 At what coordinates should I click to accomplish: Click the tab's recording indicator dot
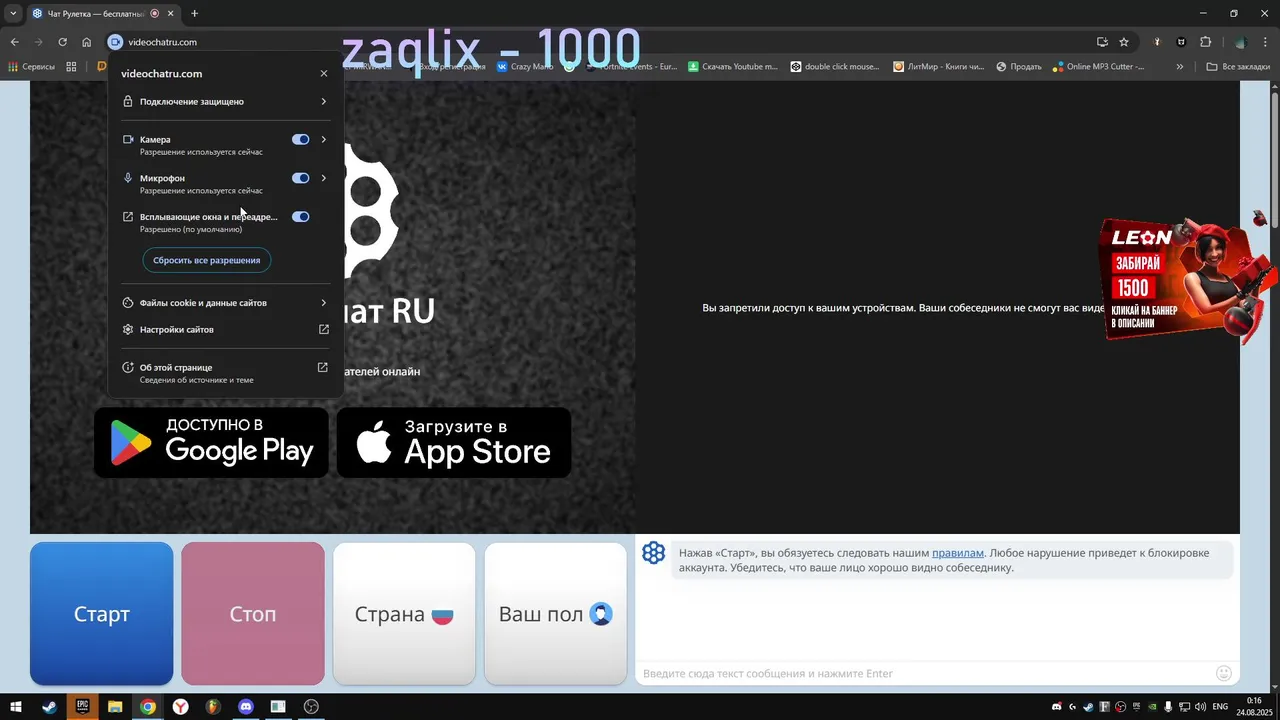pos(155,13)
